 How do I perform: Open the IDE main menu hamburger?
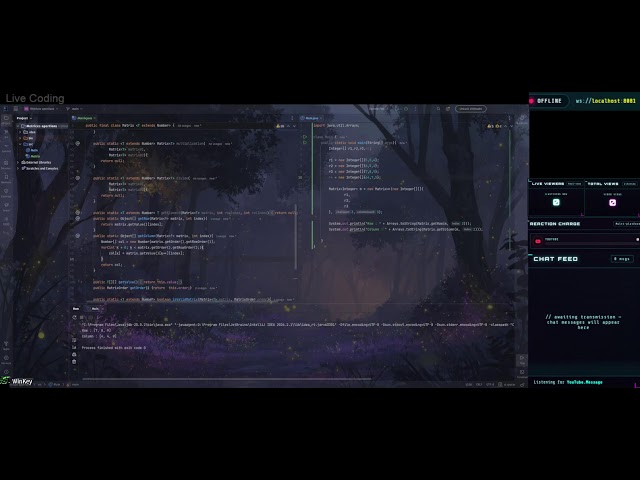[16, 109]
